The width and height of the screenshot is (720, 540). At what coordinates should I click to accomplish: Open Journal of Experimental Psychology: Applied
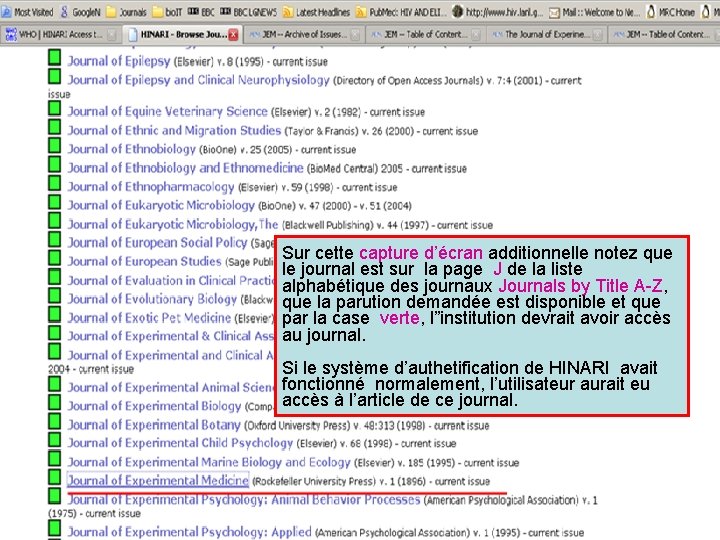coord(190,532)
